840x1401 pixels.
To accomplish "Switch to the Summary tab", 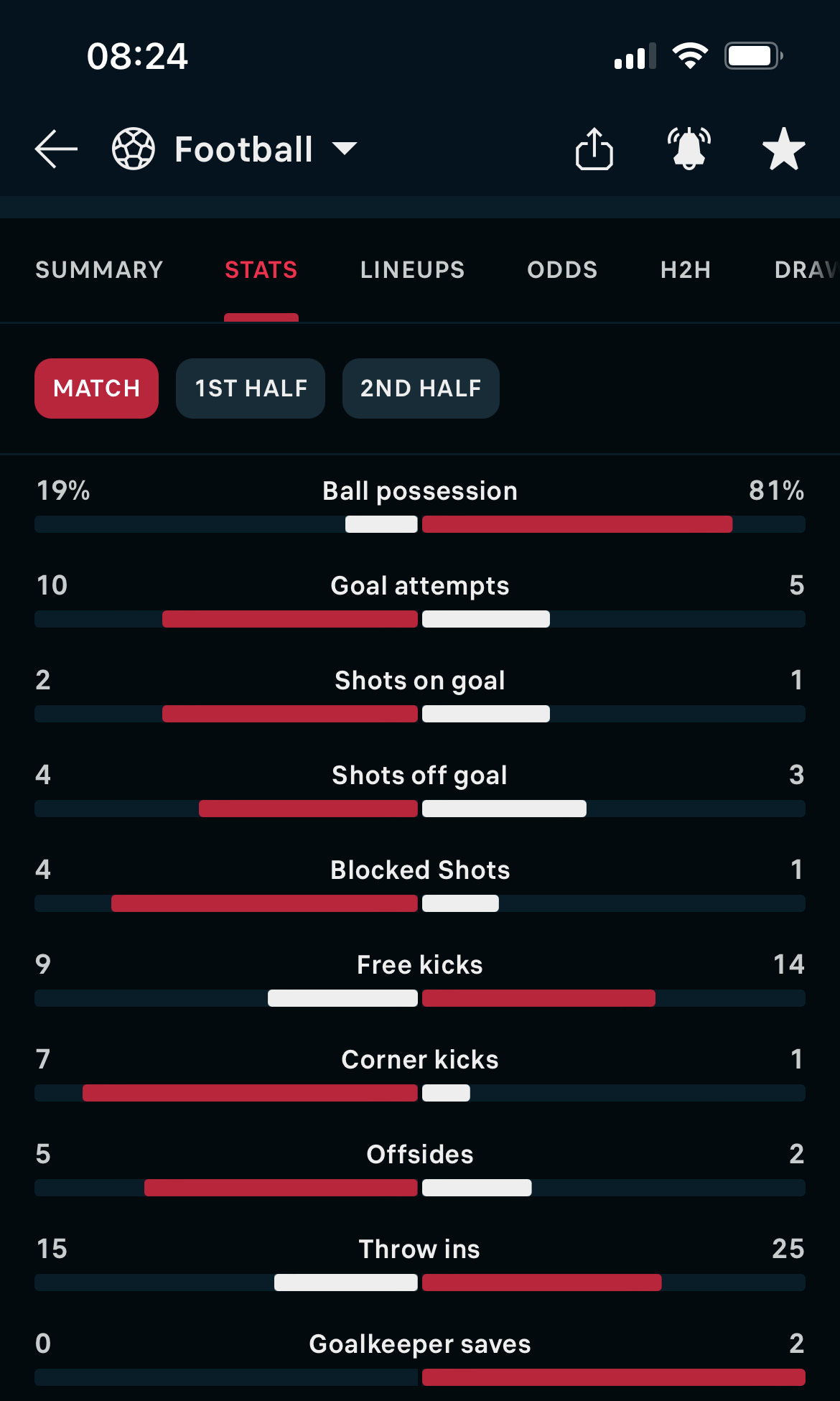I will pyautogui.click(x=99, y=270).
